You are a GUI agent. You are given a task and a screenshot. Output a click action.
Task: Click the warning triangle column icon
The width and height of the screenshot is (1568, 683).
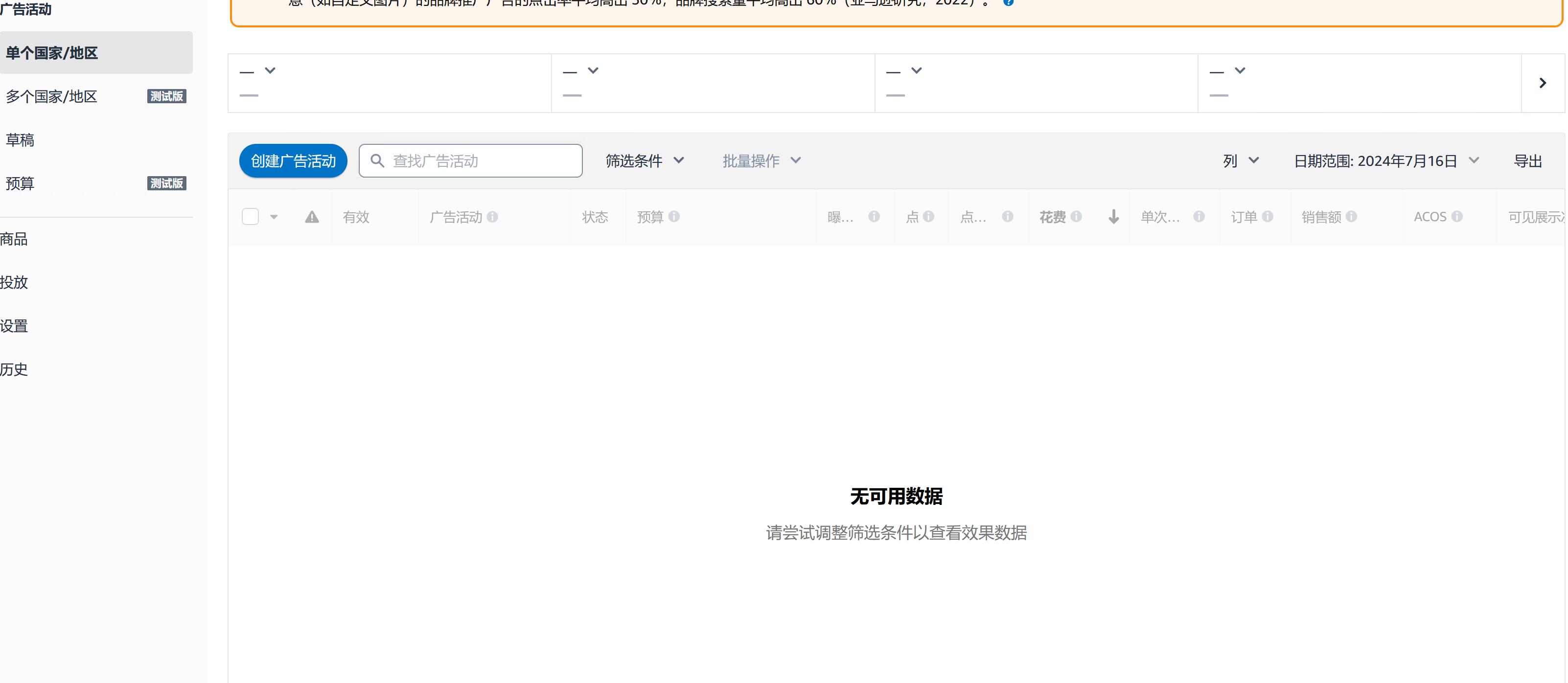312,217
